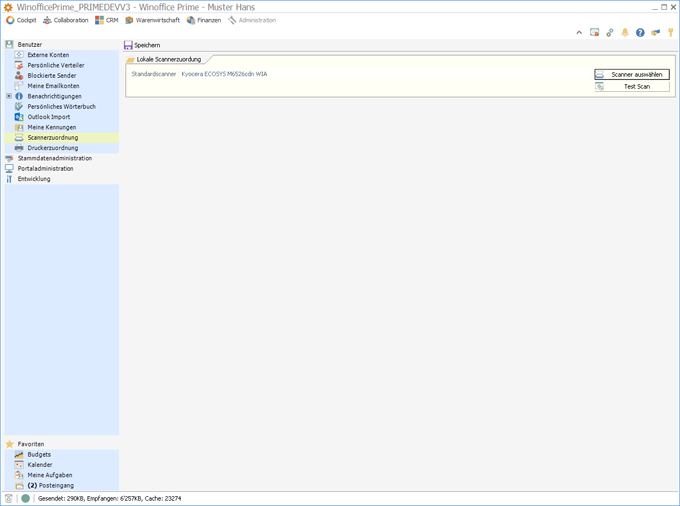Click the Scanner auswählen button

coord(631,75)
